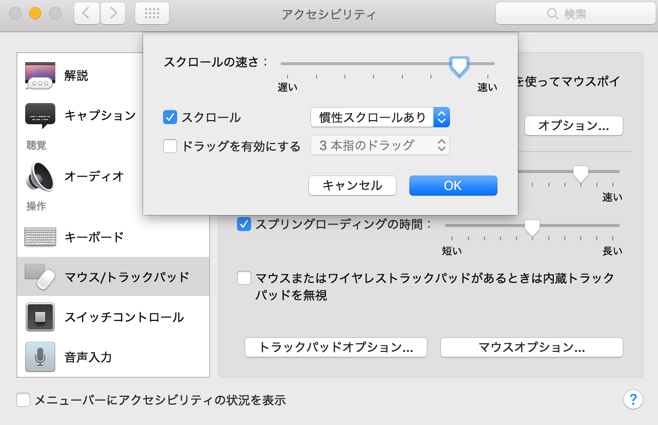Go back with the left arrow button
658x425 pixels.
(x=86, y=13)
